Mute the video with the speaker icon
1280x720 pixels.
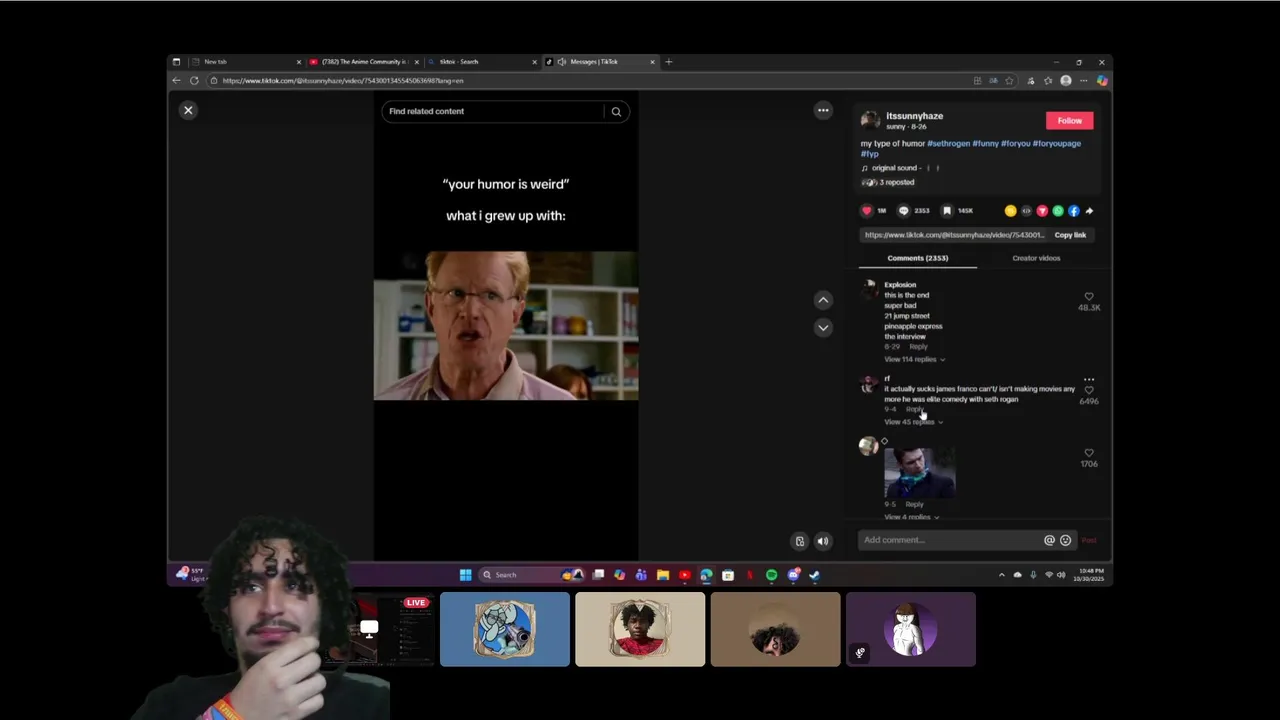click(x=823, y=541)
